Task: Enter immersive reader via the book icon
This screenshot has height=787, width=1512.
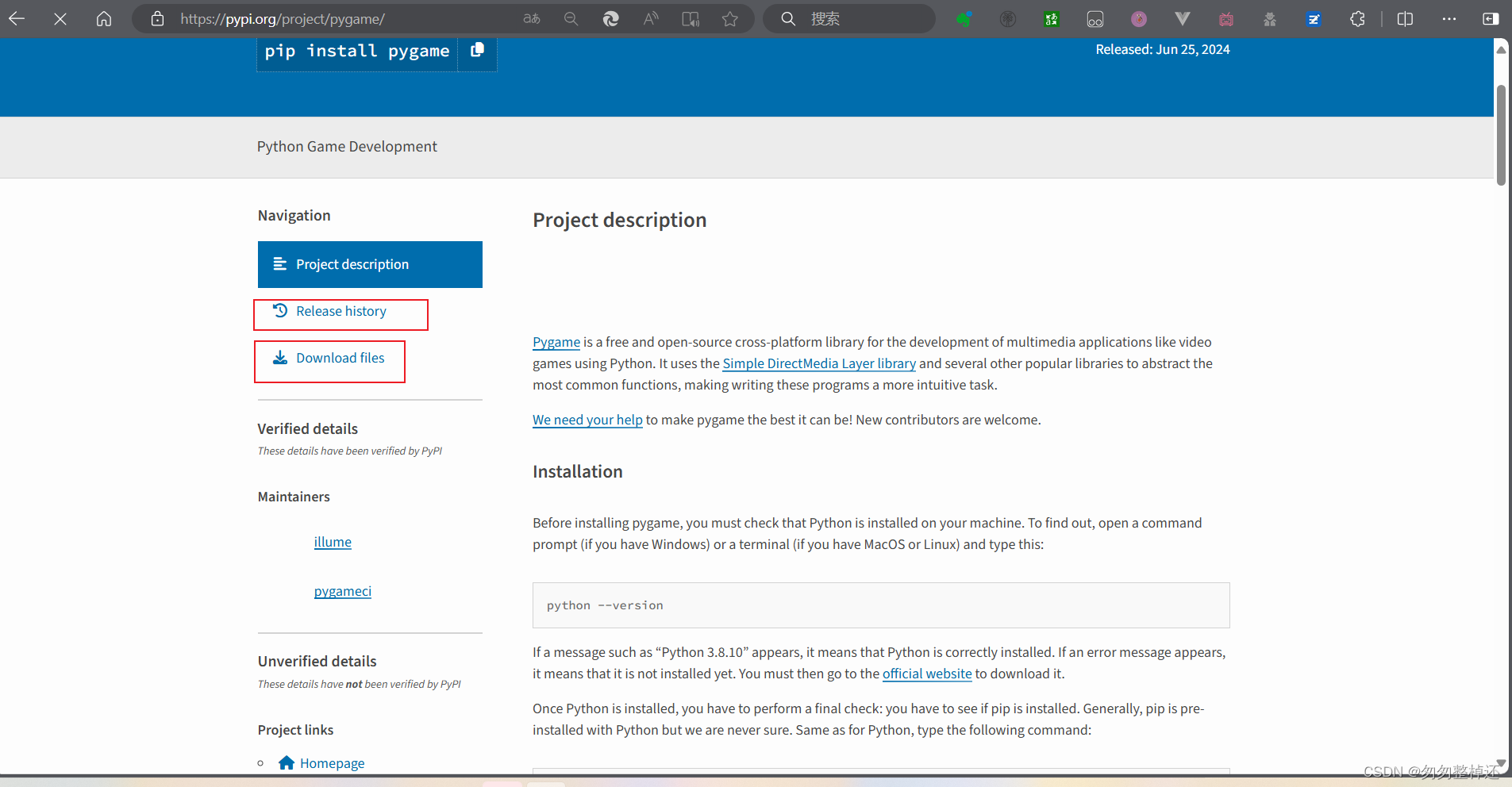Action: 691,18
